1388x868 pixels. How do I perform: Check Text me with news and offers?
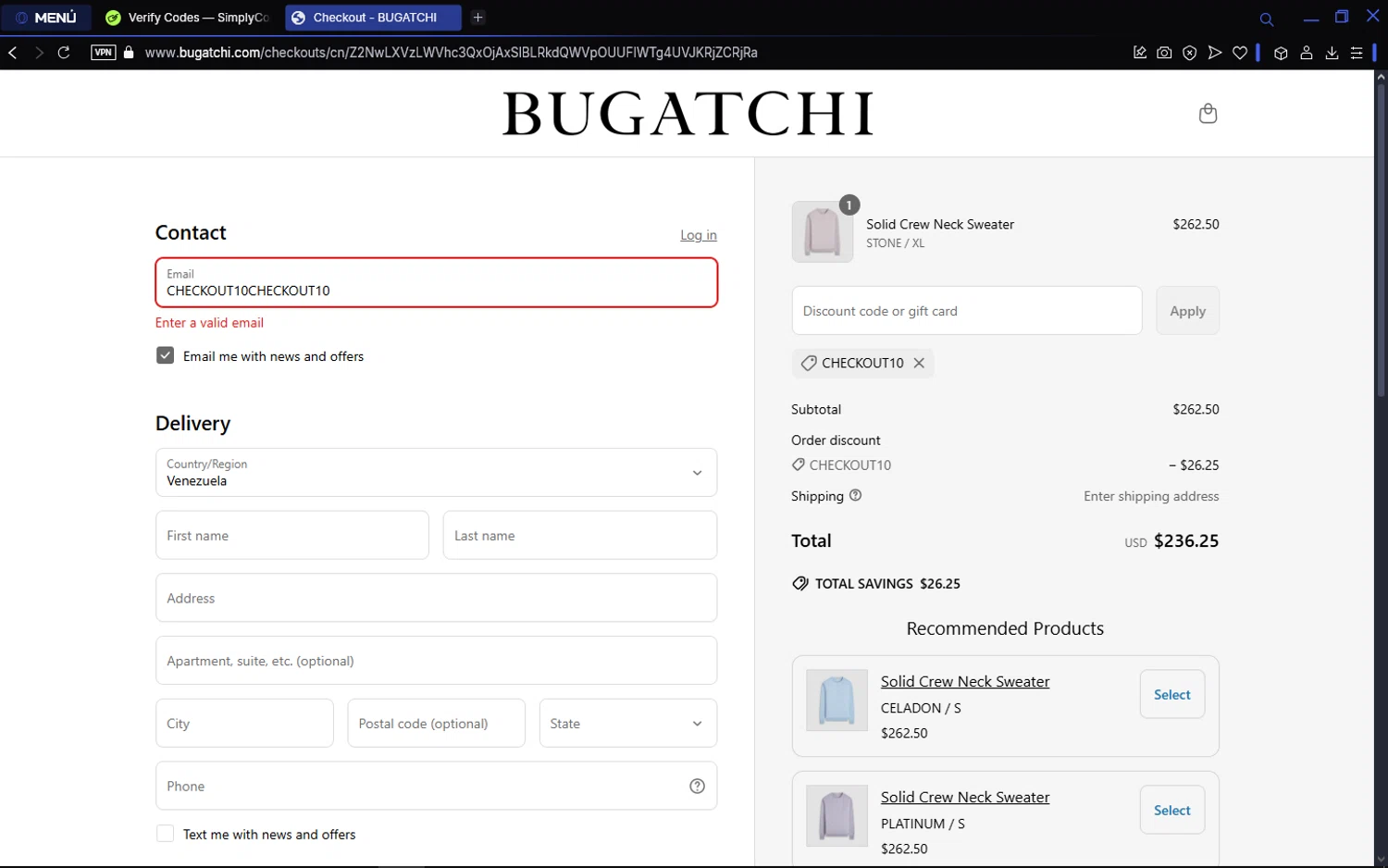pyautogui.click(x=165, y=834)
